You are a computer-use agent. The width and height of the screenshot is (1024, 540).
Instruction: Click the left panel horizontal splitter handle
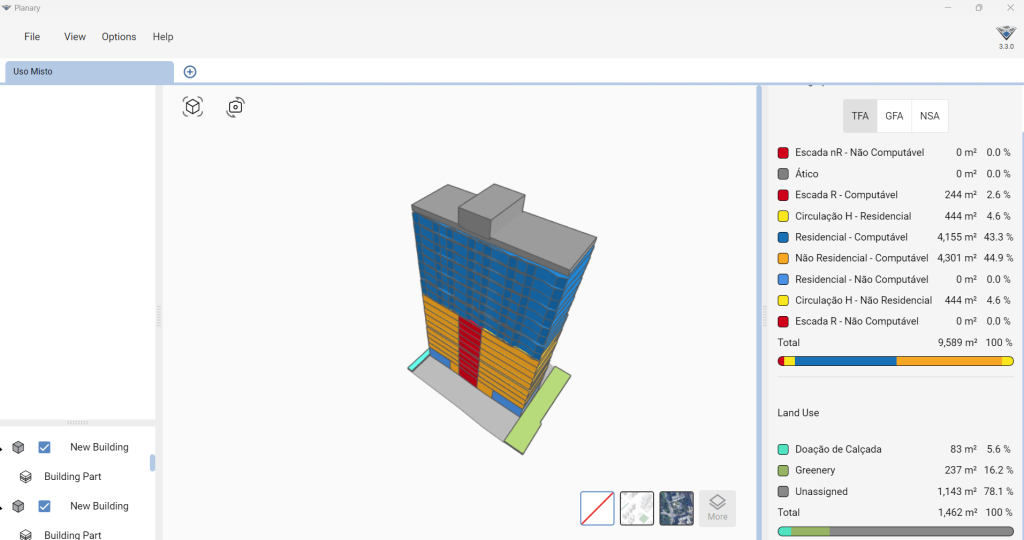77,422
